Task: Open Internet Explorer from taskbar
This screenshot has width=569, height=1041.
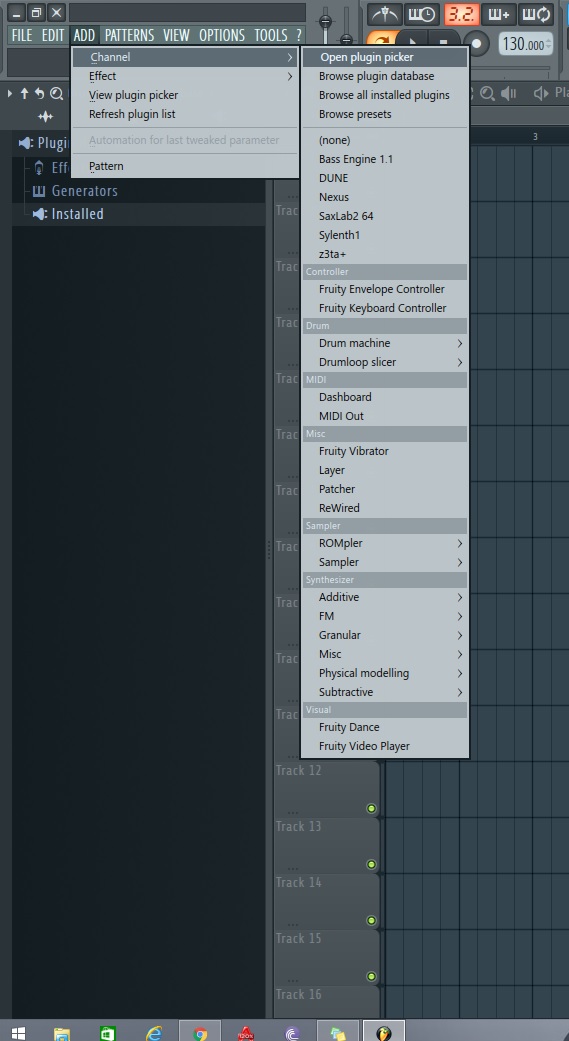Action: pos(154,1033)
